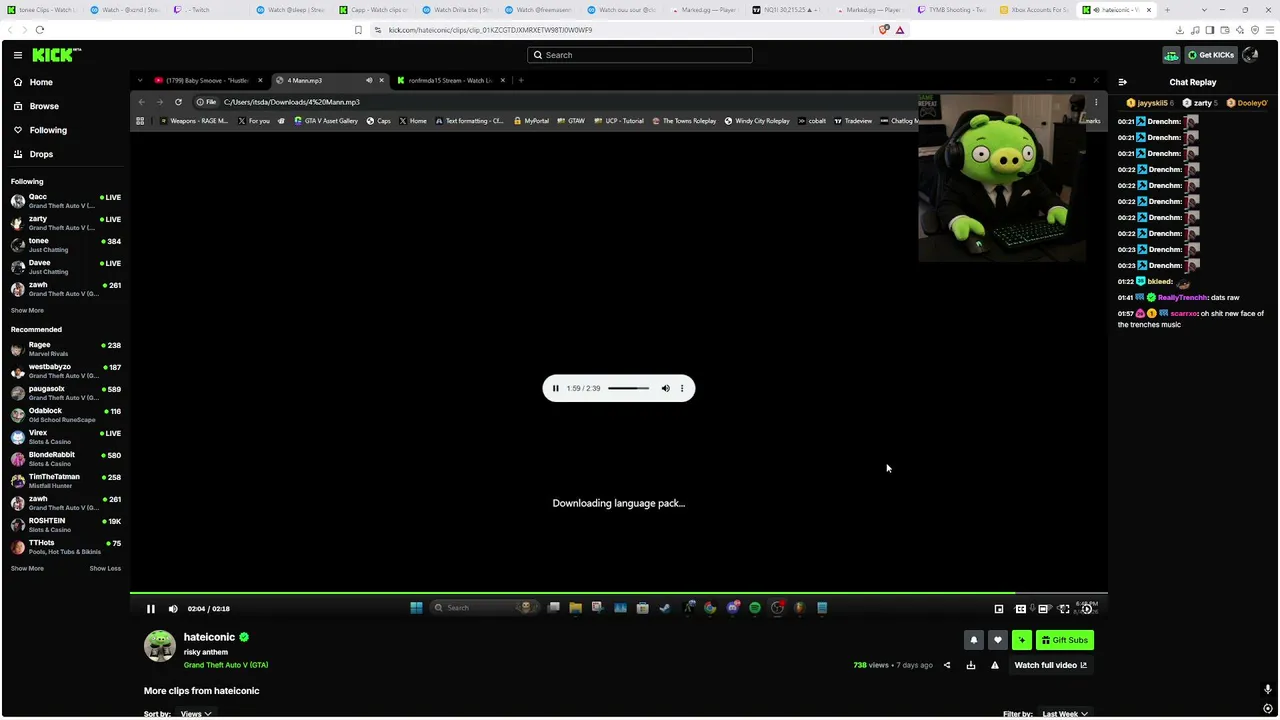Pause the Kick clip playback
Screen dimensions: 1280x720
click(151, 609)
